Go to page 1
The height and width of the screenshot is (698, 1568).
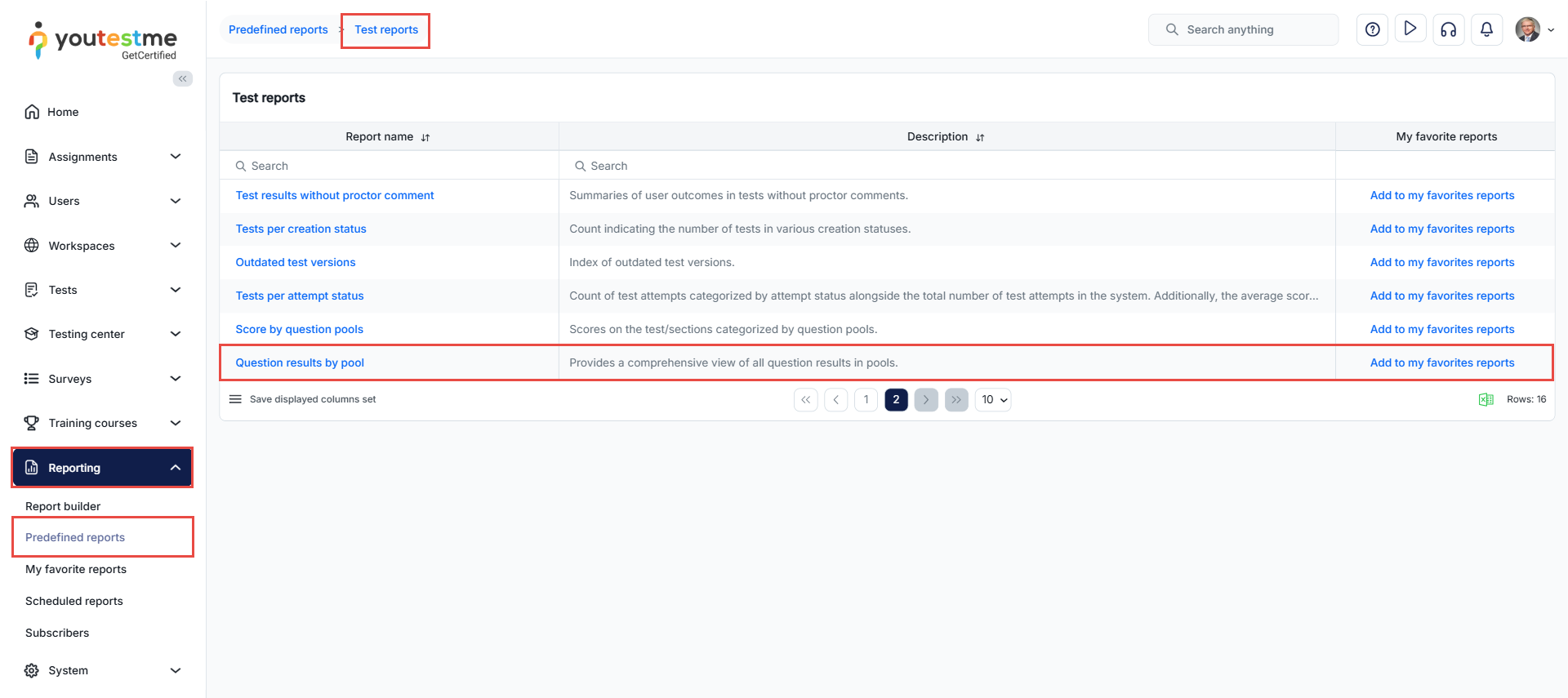(866, 399)
